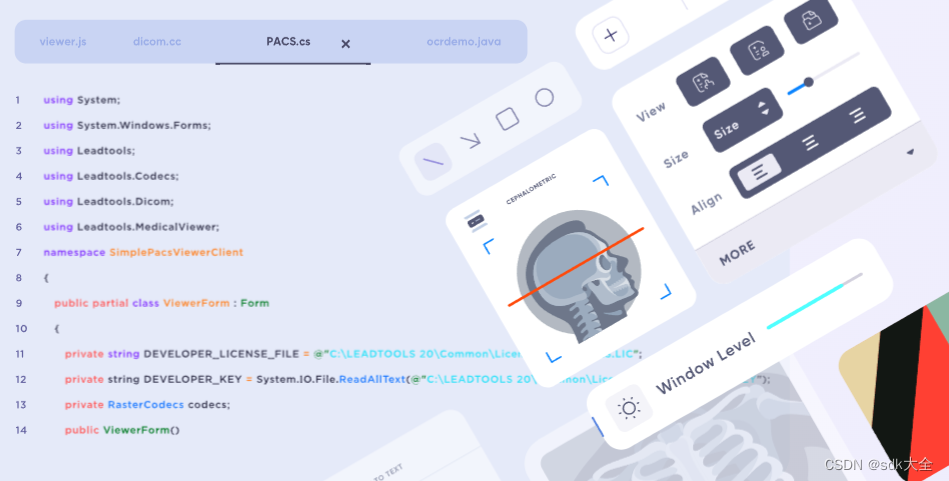949x481 pixels.
Task: Select the rectangle shape tool
Action: point(507,119)
